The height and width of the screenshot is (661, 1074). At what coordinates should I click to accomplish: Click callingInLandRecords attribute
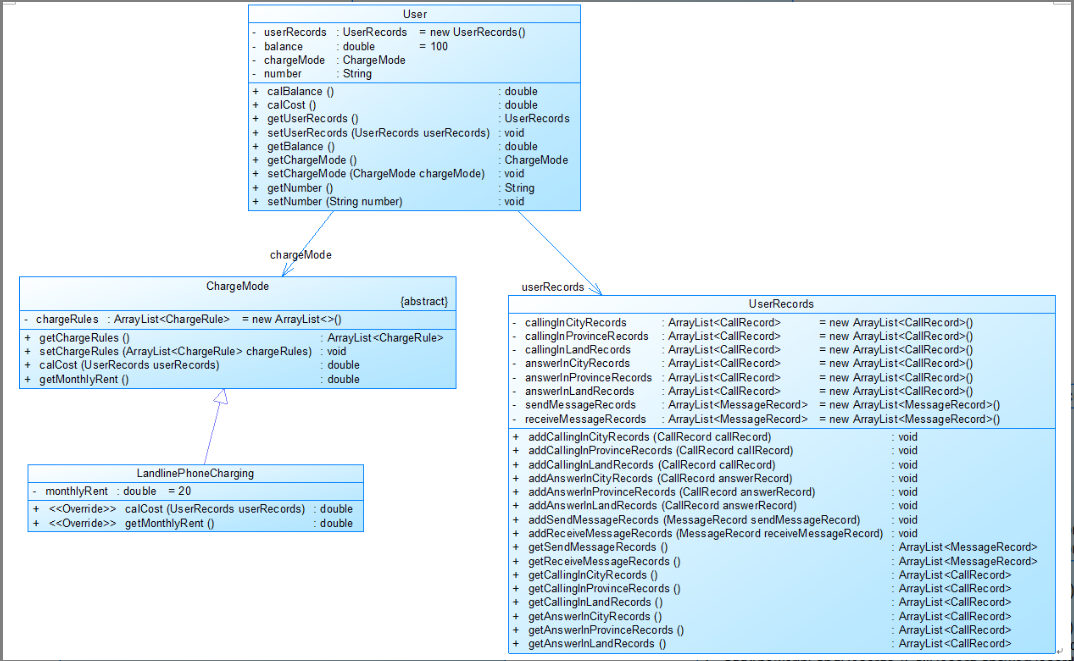click(x=742, y=350)
